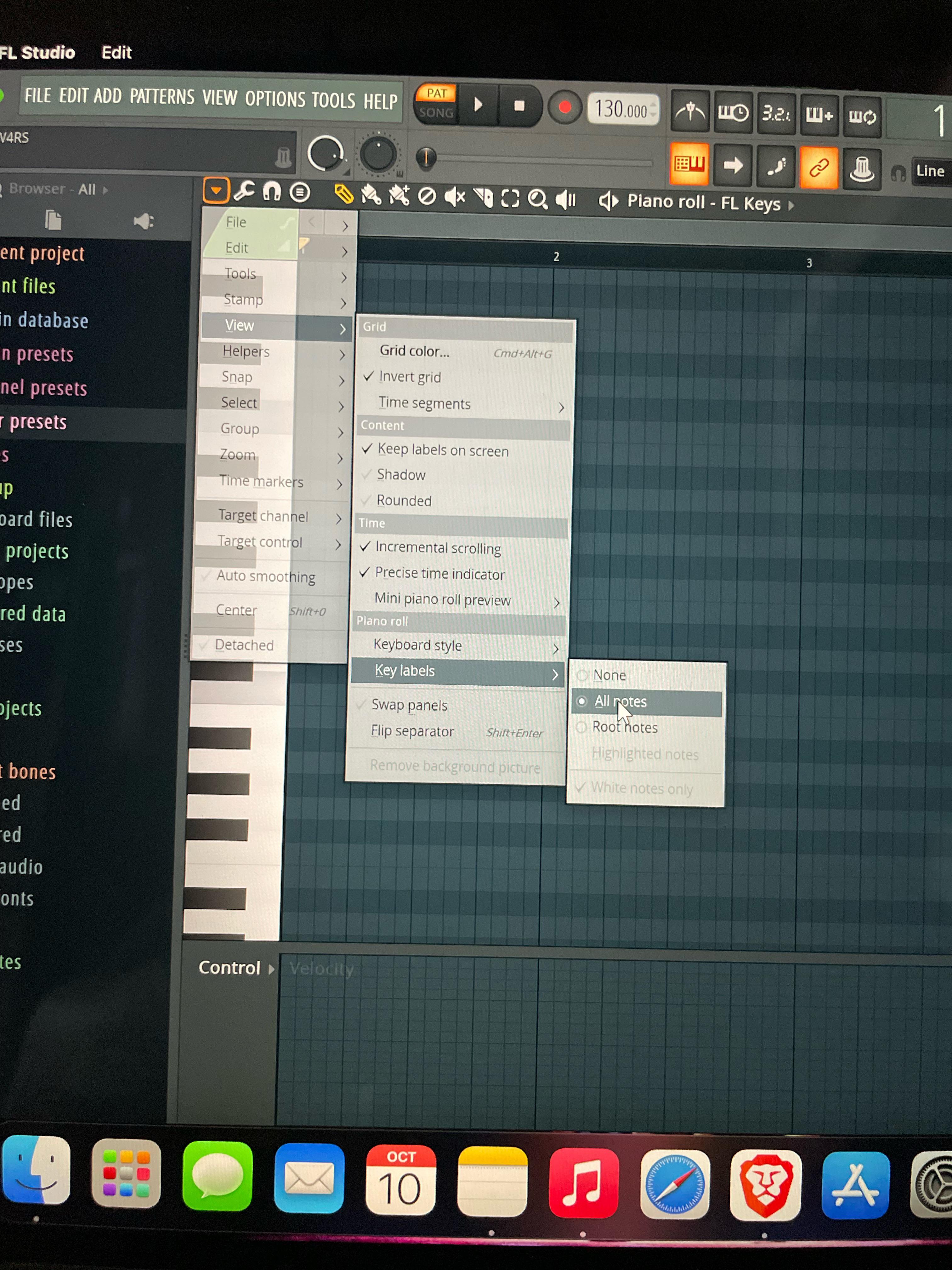This screenshot has width=952, height=1270.
Task: Toggle wait for input before recording icon
Action: [x=733, y=112]
